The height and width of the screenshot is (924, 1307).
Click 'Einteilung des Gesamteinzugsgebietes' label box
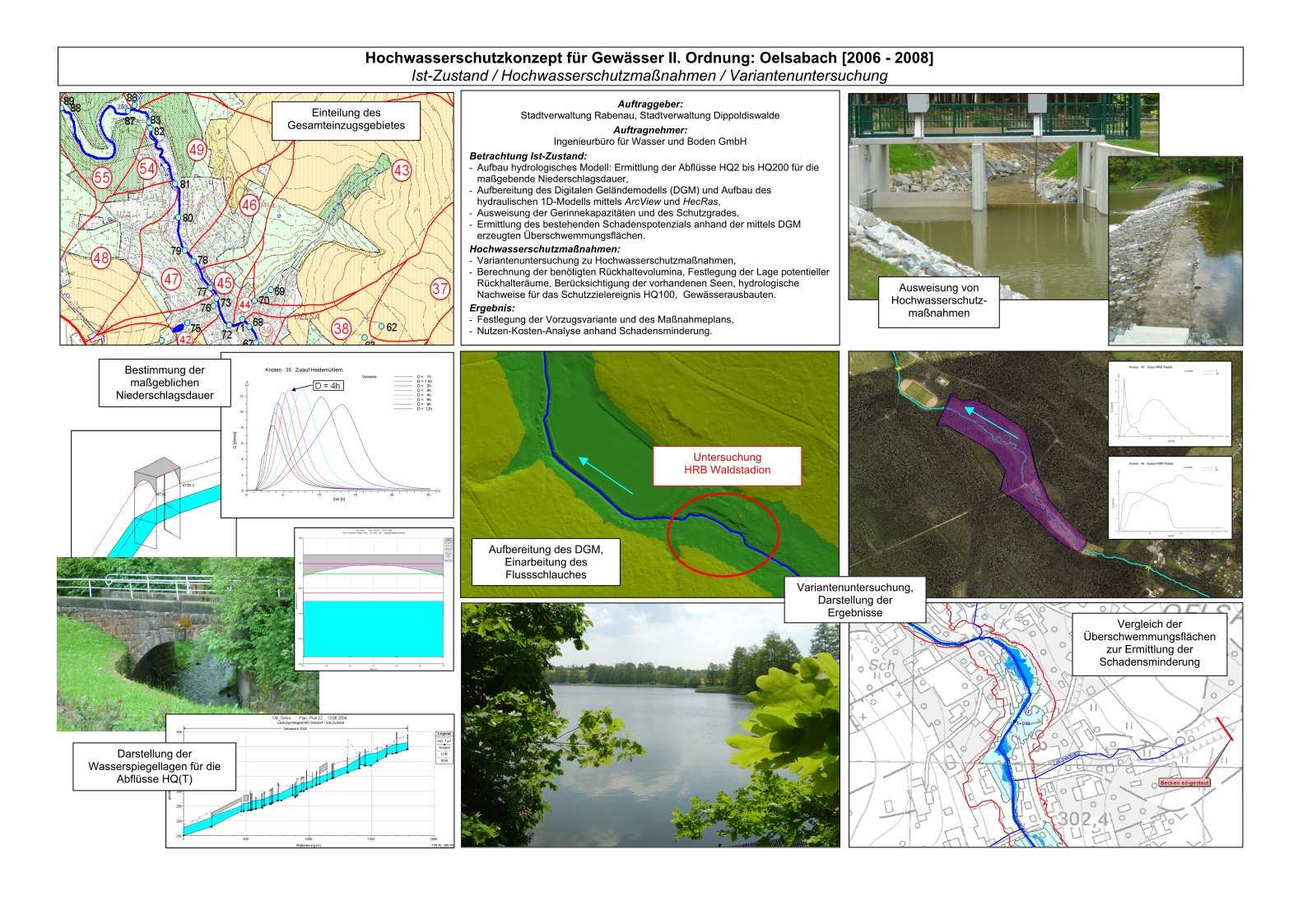(346, 119)
